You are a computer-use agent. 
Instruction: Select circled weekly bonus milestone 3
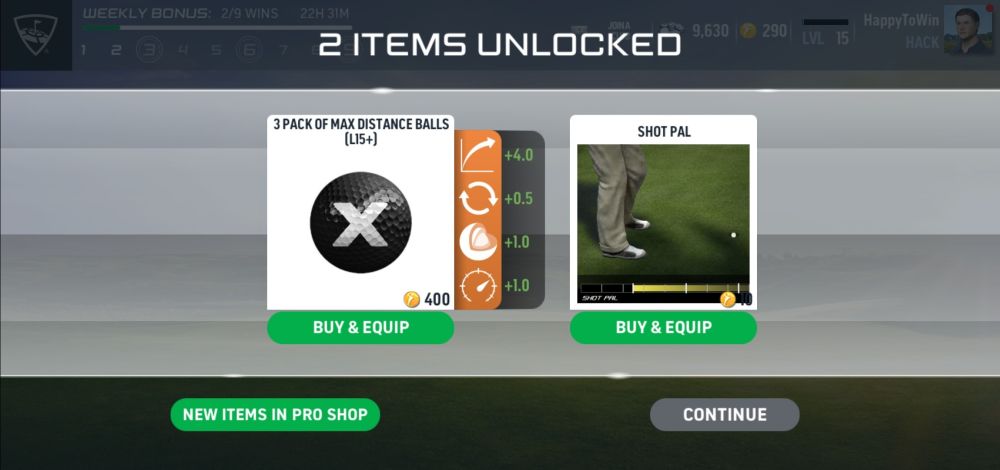coord(149,50)
